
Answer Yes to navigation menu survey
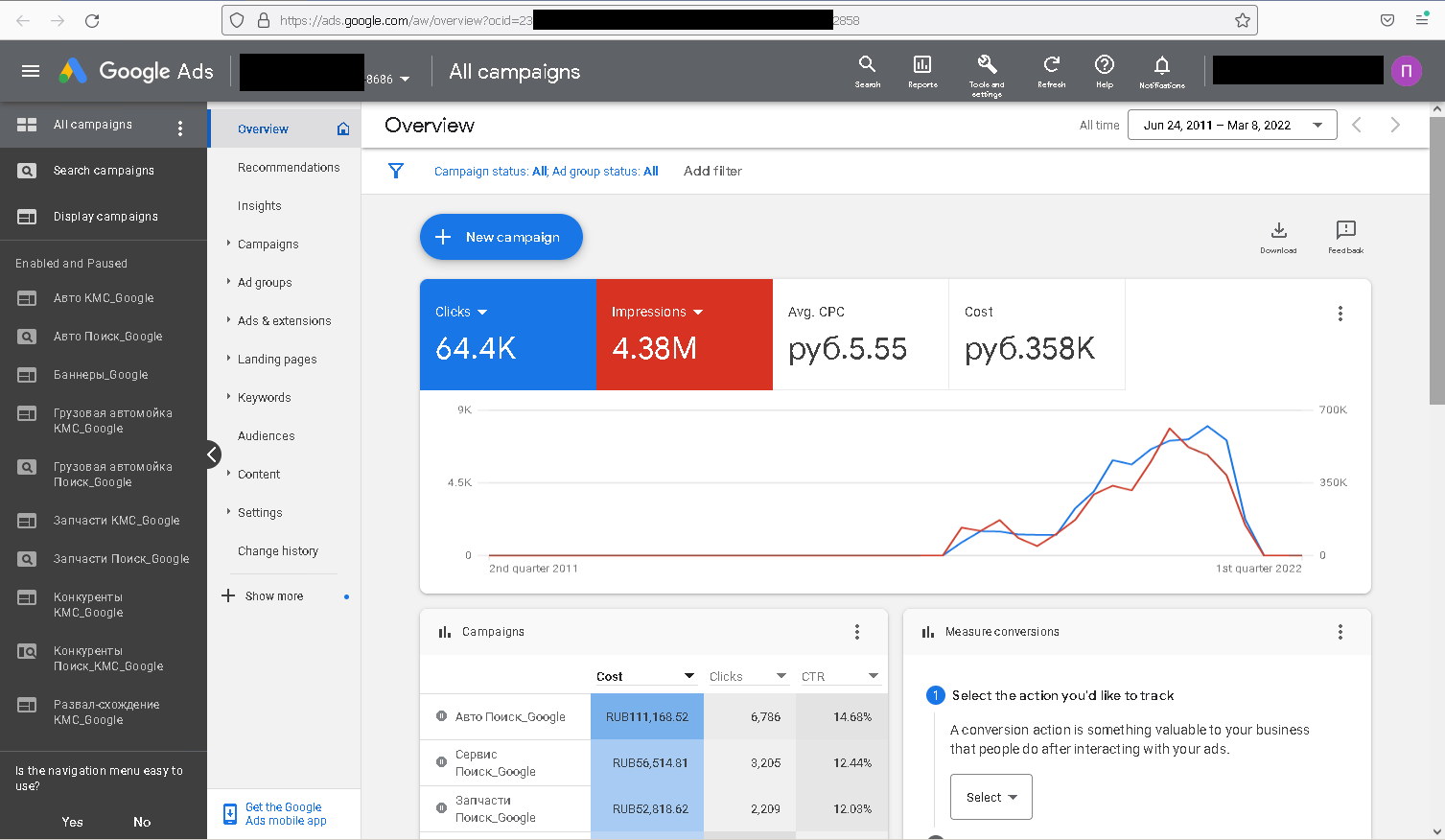tap(72, 822)
